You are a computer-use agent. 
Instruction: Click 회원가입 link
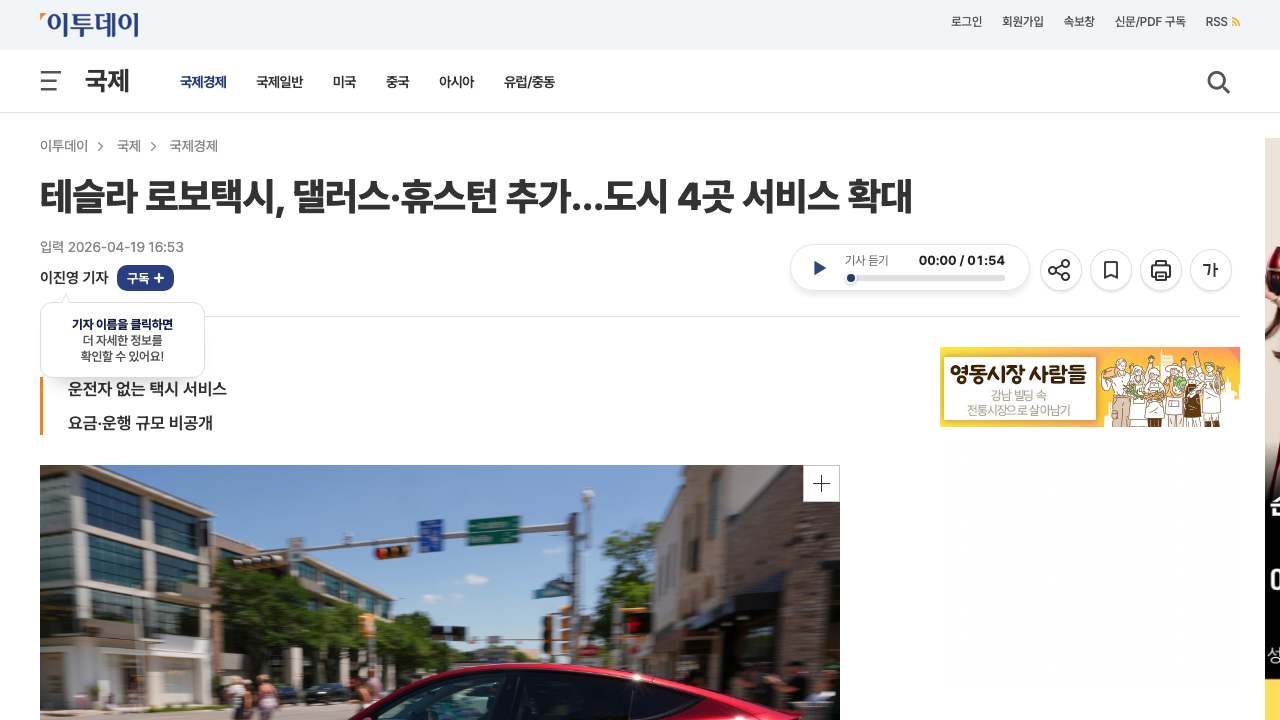[x=1023, y=22]
